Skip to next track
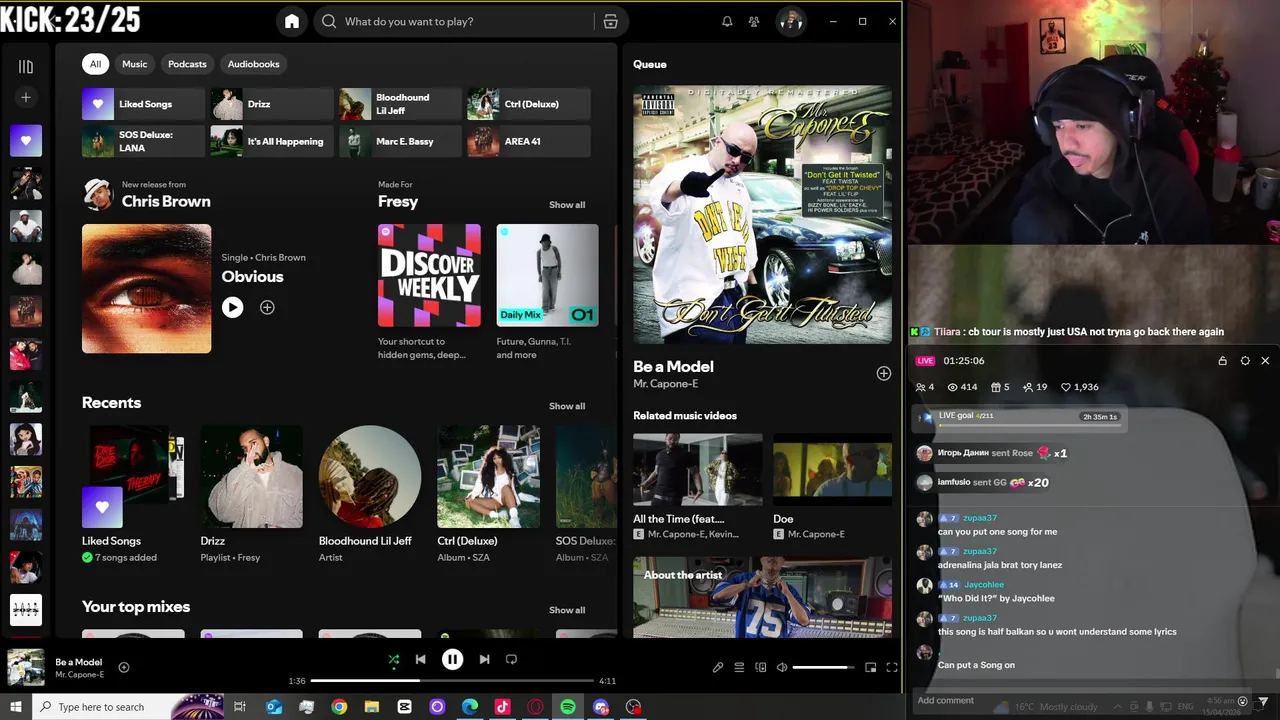This screenshot has width=1280, height=720. (x=484, y=659)
